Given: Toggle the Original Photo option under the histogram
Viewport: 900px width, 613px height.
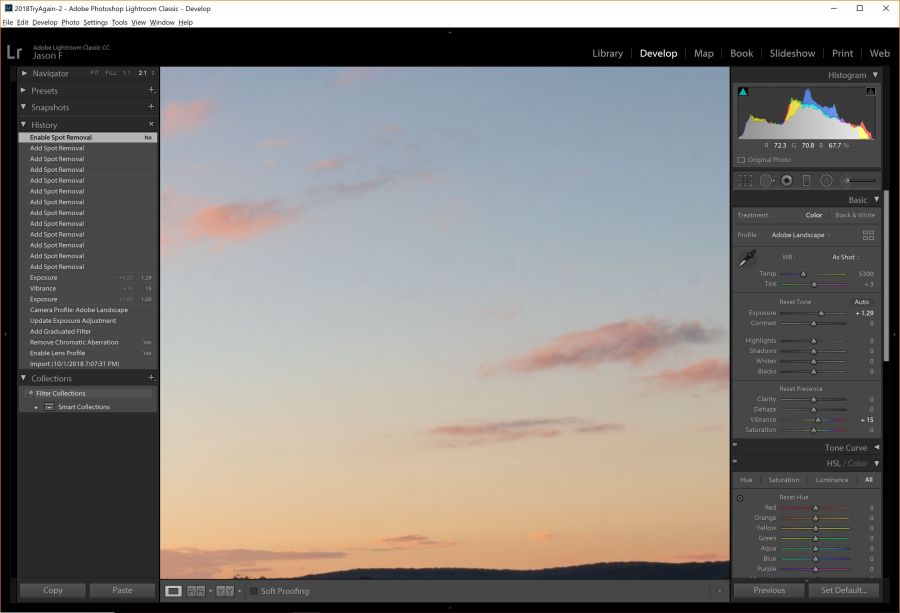Looking at the screenshot, I should [x=741, y=158].
